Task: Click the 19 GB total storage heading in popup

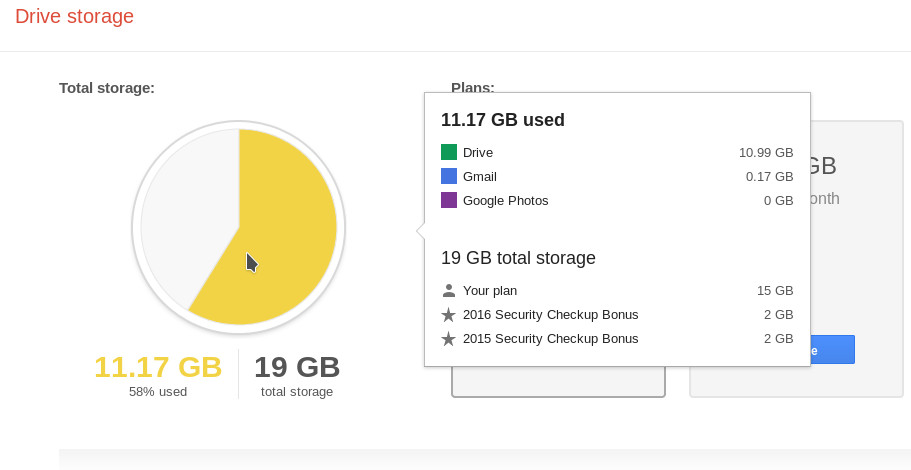Action: 518,258
